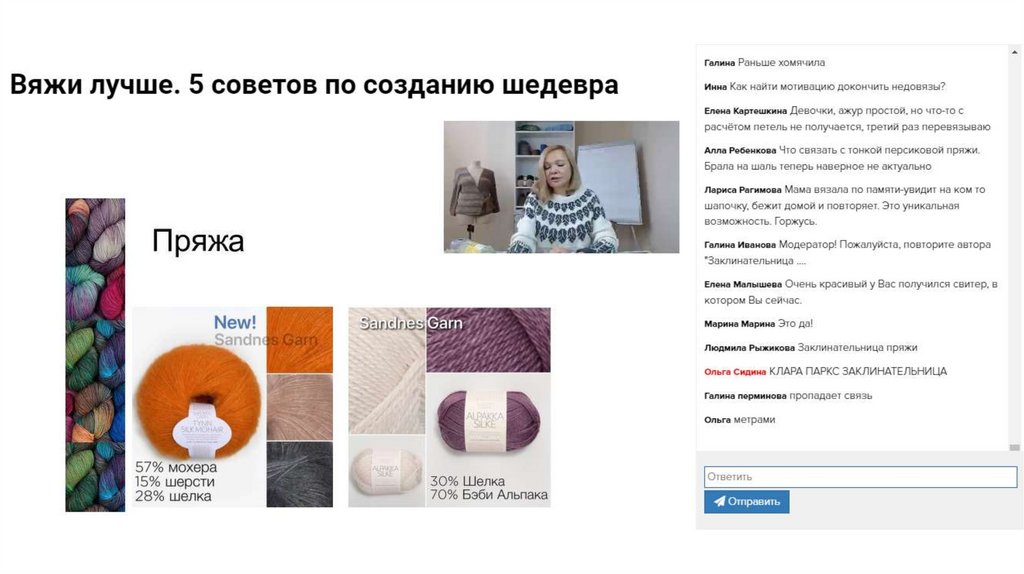This screenshot has width=1024, height=574.
Task: Click the white Alpakka Silke yarn skein
Action: click(386, 471)
